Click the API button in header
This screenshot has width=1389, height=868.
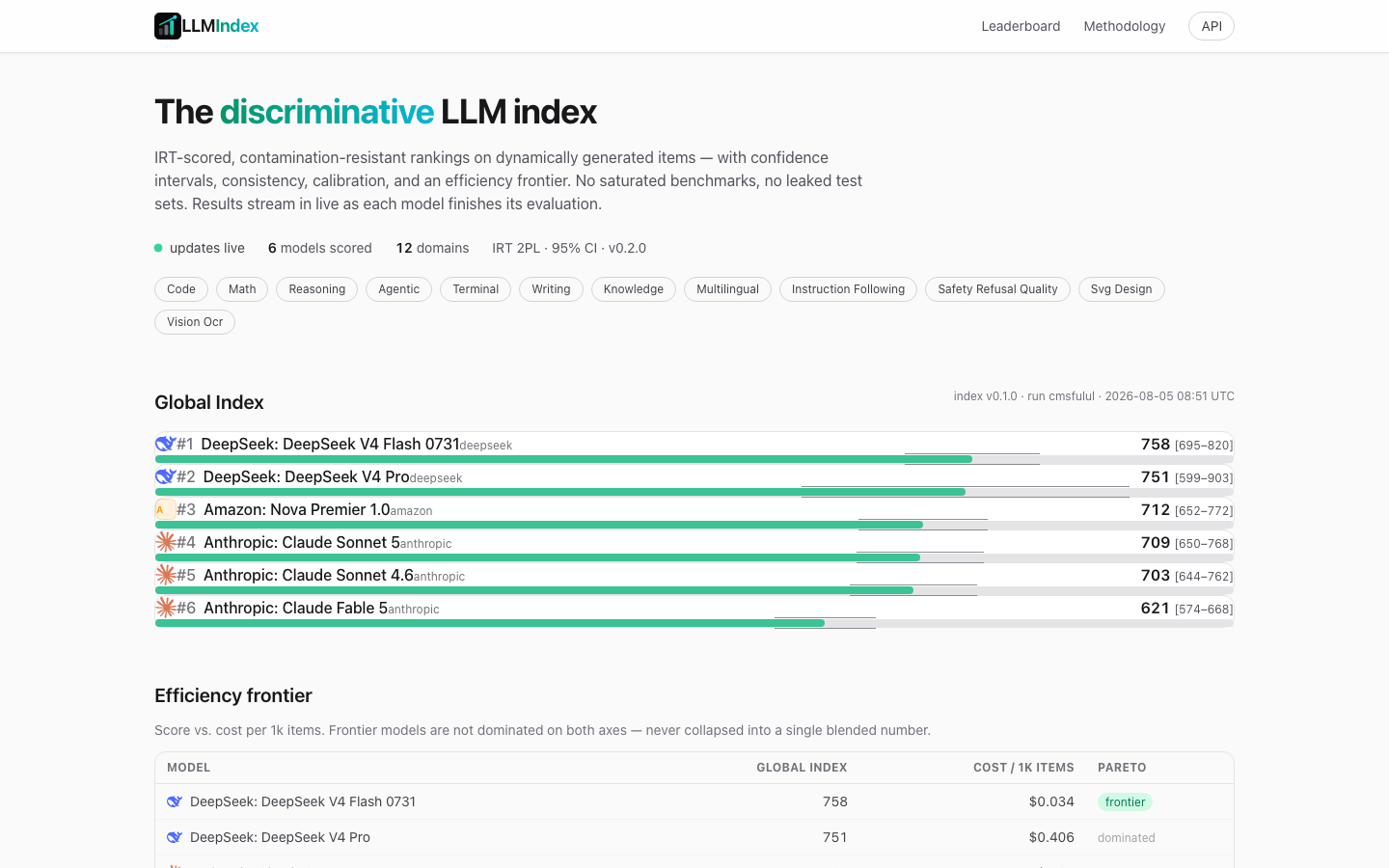pos(1212,26)
